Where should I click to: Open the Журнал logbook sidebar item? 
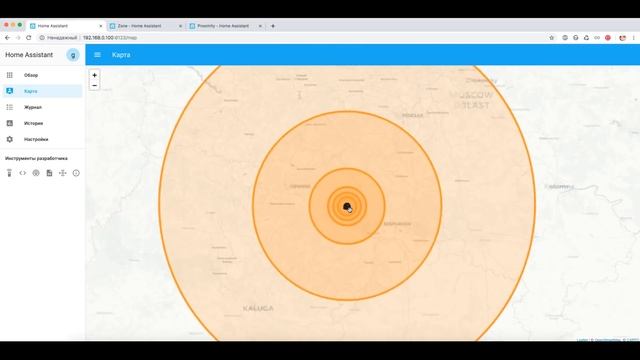[x=42, y=107]
